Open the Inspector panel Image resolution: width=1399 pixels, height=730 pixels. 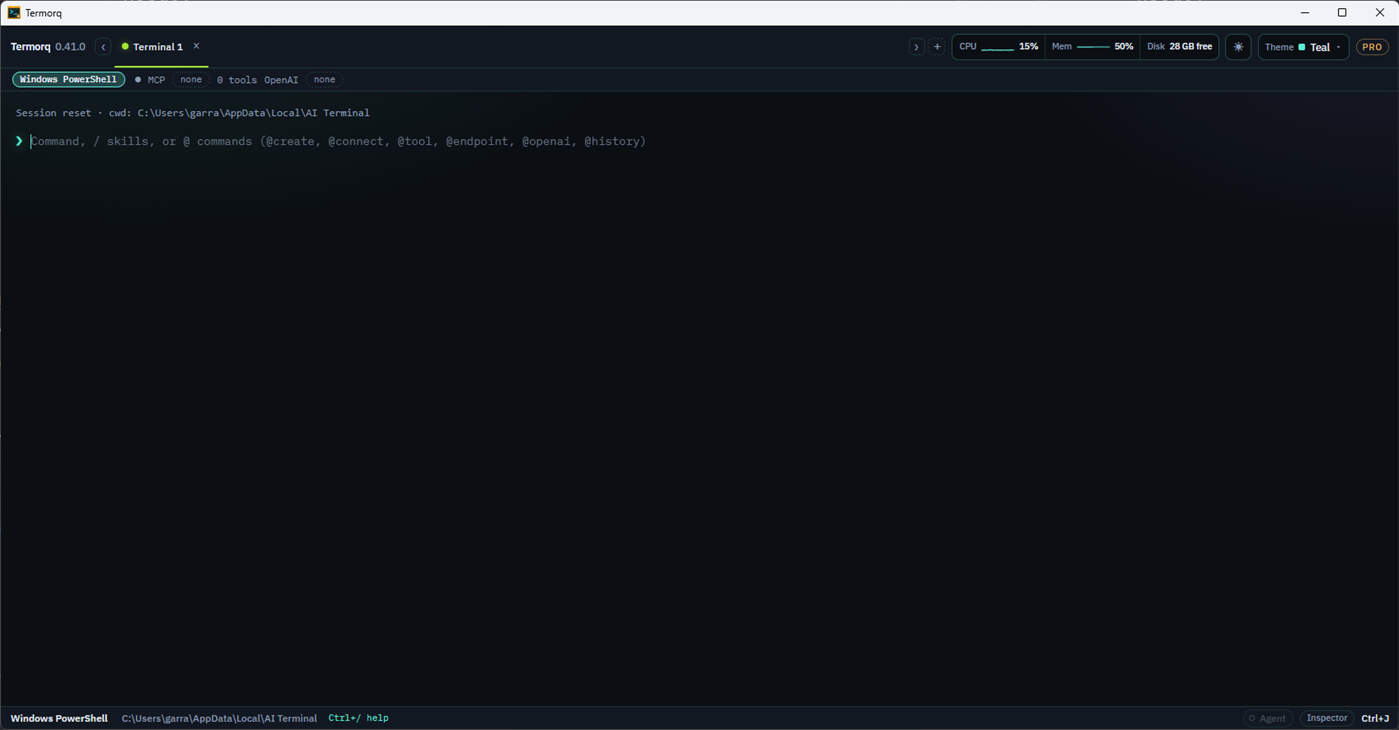click(1327, 718)
